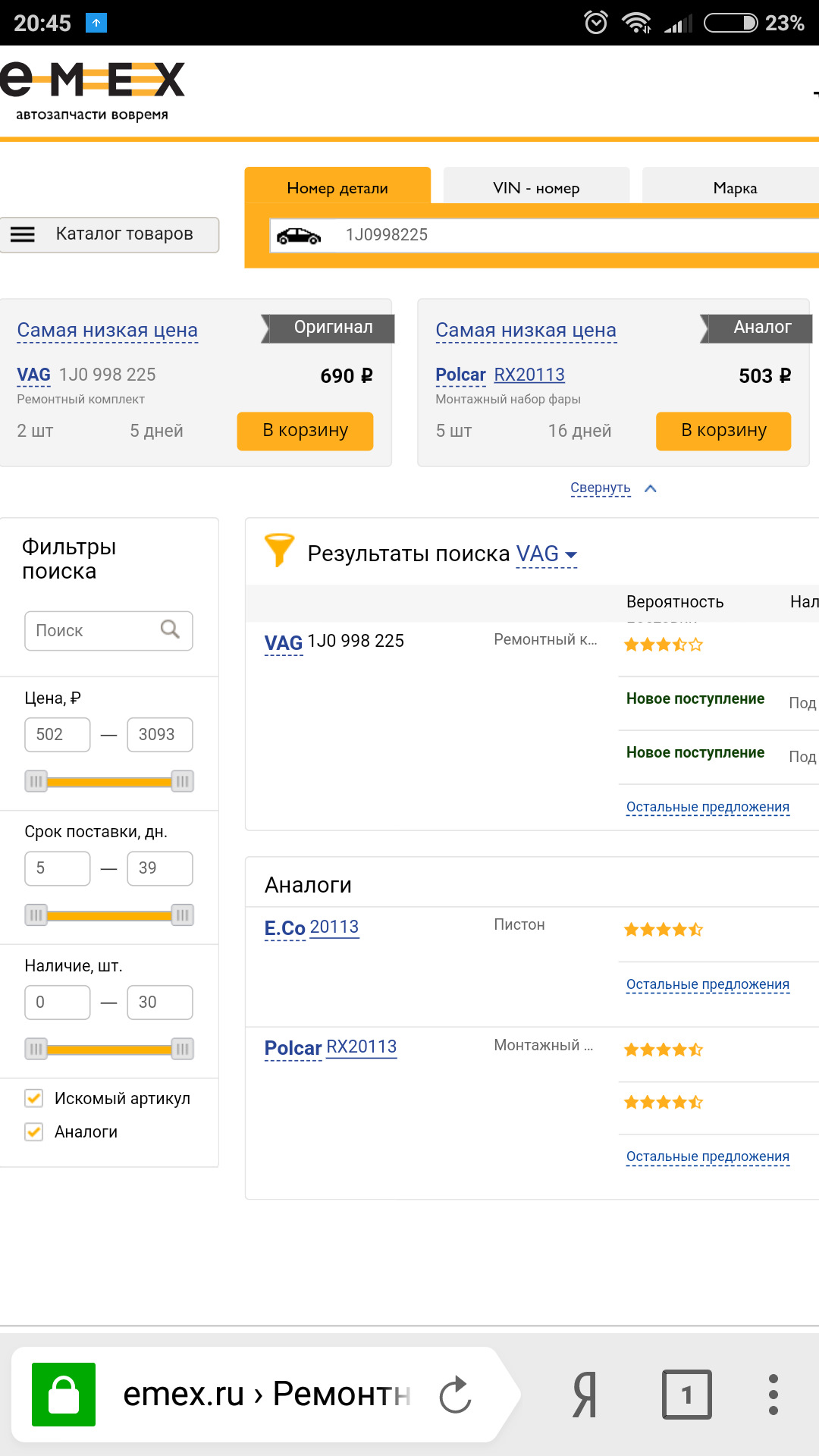Add VAG original part В корзину
Image resolution: width=819 pixels, height=1456 pixels.
coord(305,431)
